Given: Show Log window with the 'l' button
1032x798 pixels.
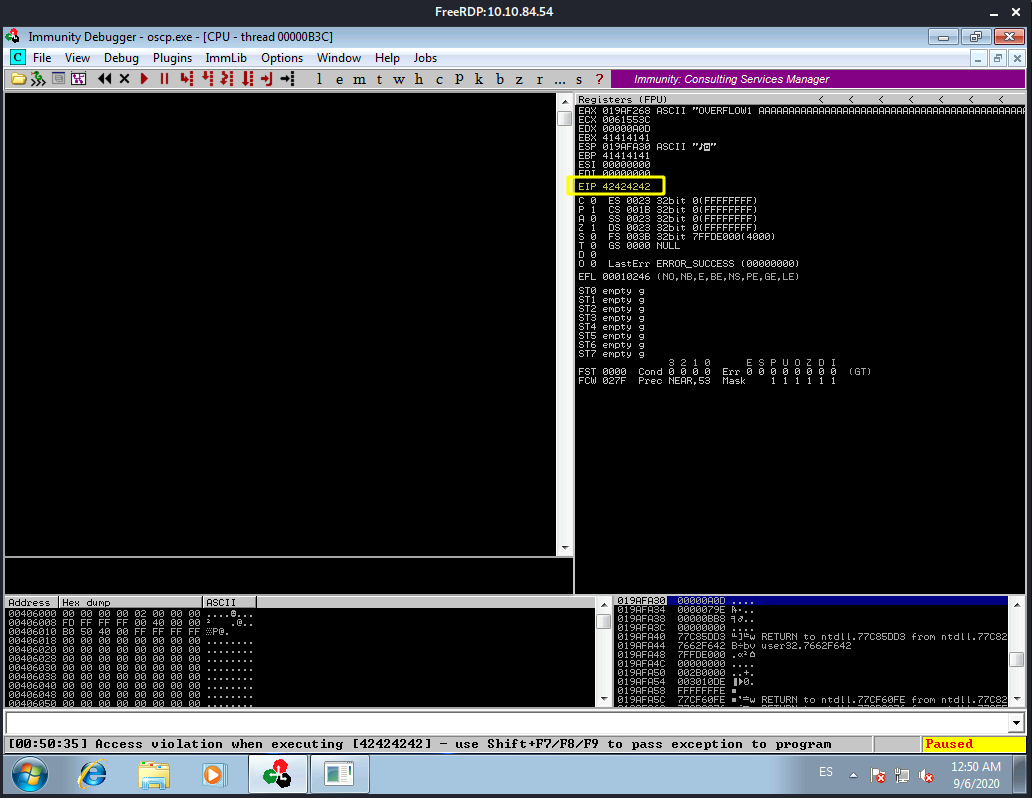Looking at the screenshot, I should click(319, 79).
